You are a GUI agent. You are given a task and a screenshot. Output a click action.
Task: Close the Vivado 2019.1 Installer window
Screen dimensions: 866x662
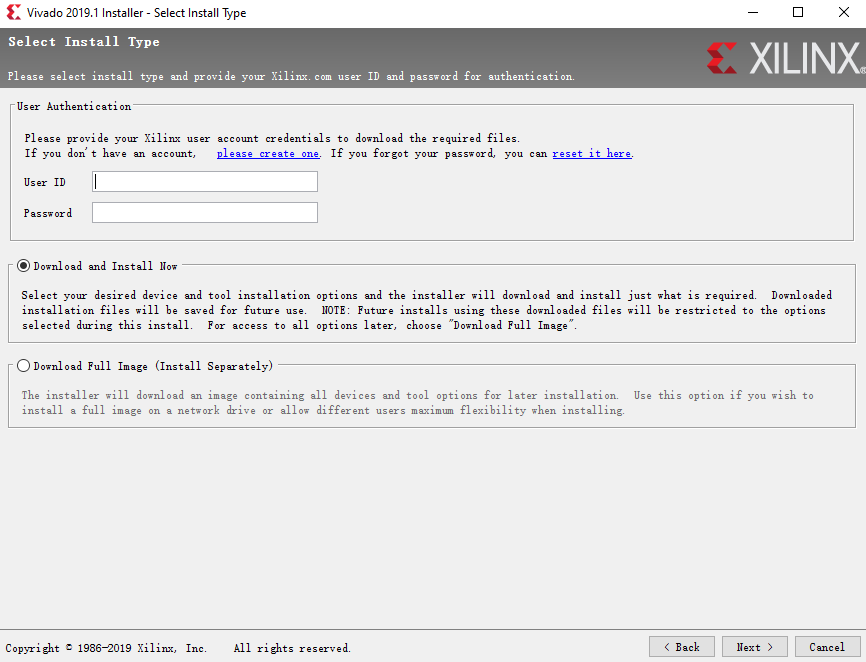(x=843, y=13)
